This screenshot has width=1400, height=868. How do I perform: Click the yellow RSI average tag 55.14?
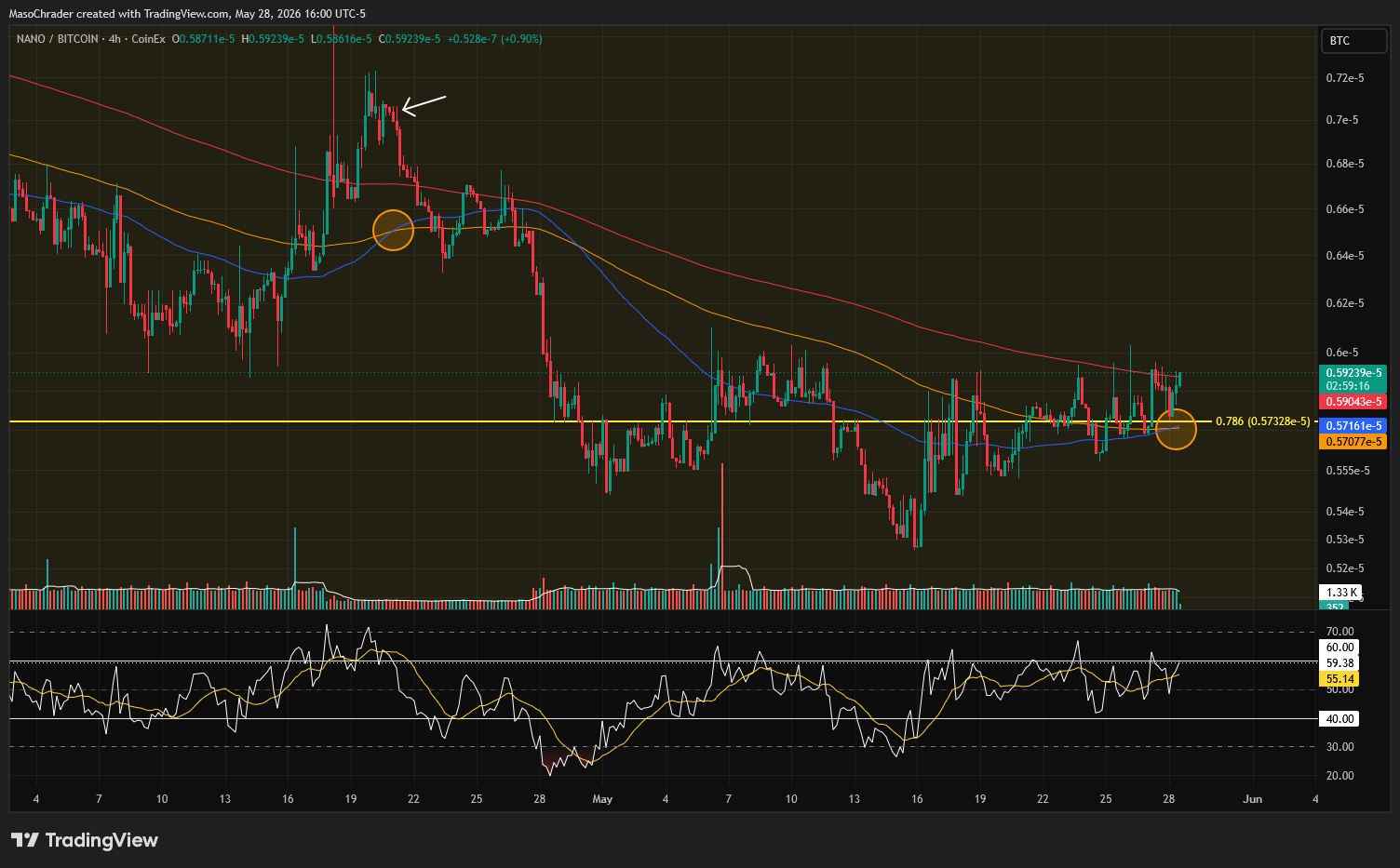[1339, 679]
